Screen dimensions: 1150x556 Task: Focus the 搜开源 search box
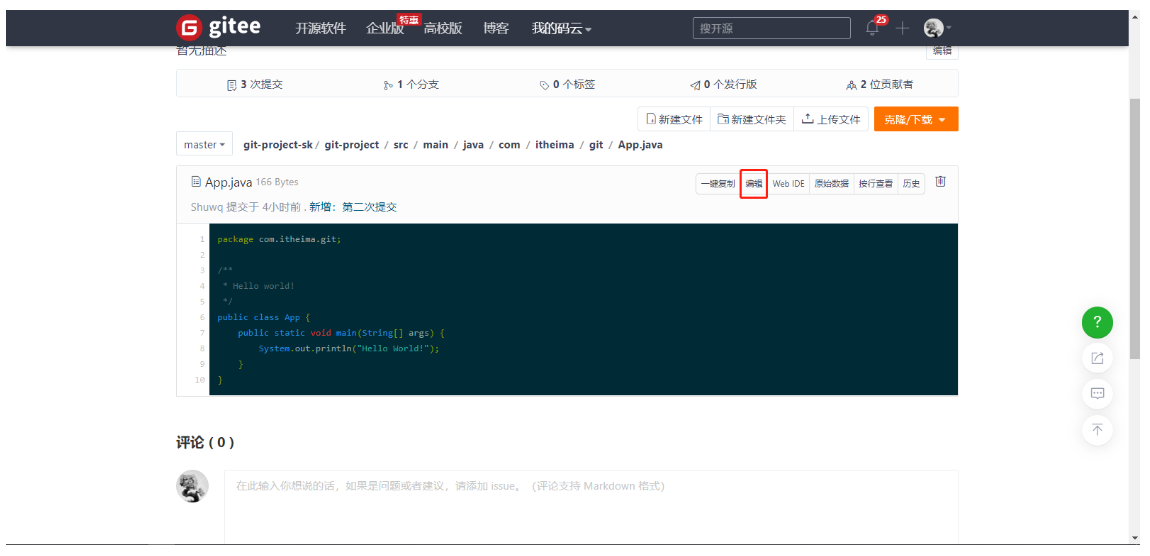click(772, 29)
